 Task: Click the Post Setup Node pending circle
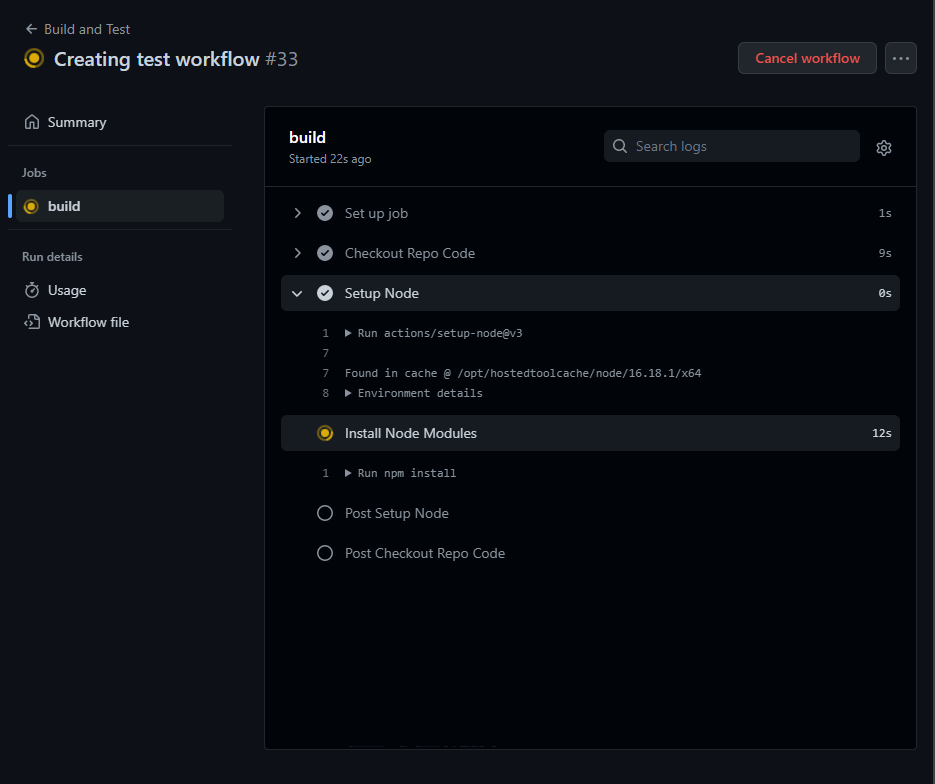click(325, 513)
